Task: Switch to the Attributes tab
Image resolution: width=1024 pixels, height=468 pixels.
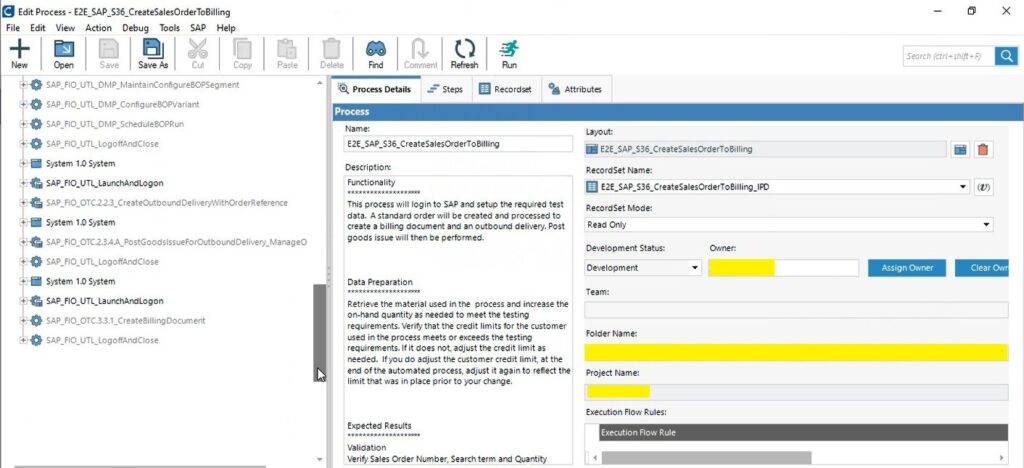Action: (575, 89)
